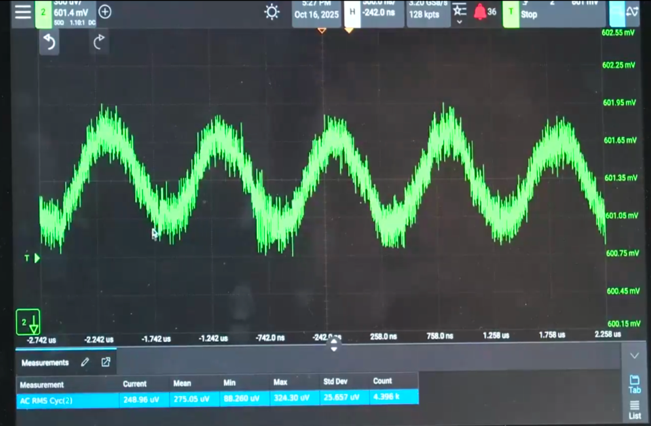Switch results to Tab view
Screen dimensions: 651x426
click(634, 384)
